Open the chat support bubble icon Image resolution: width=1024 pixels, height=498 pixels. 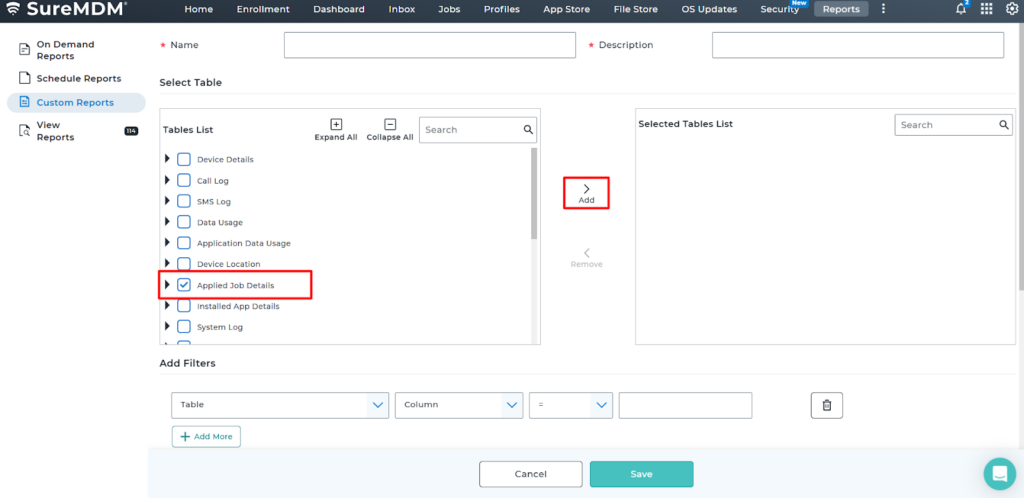998,473
